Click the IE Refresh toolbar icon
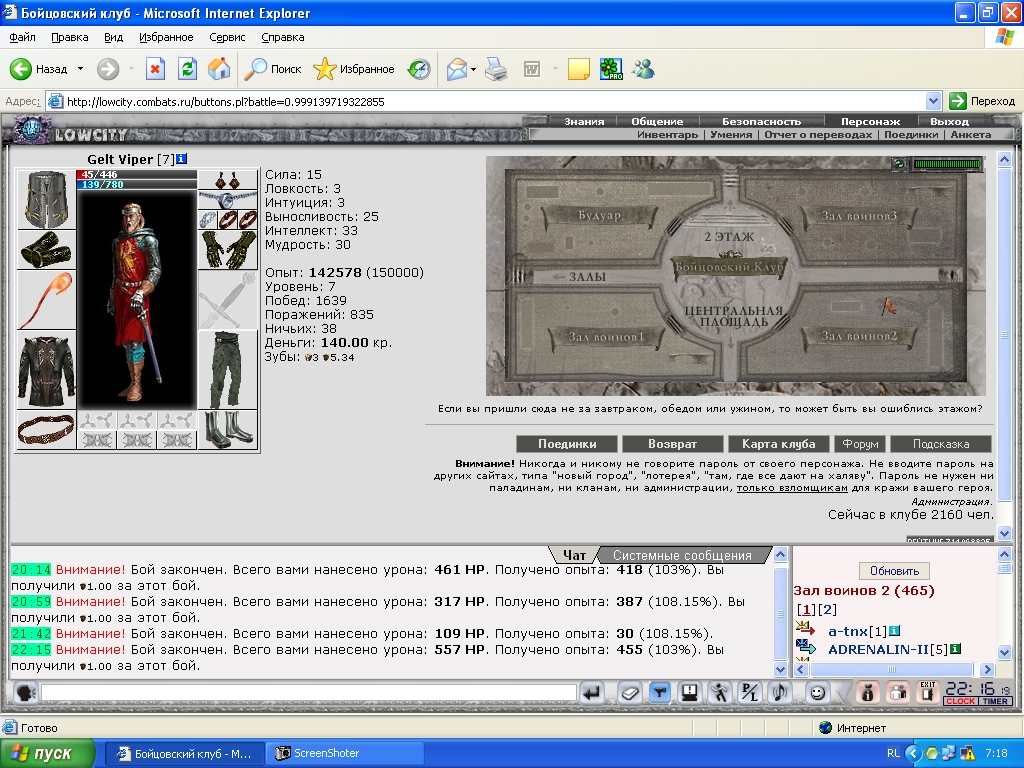 point(187,69)
